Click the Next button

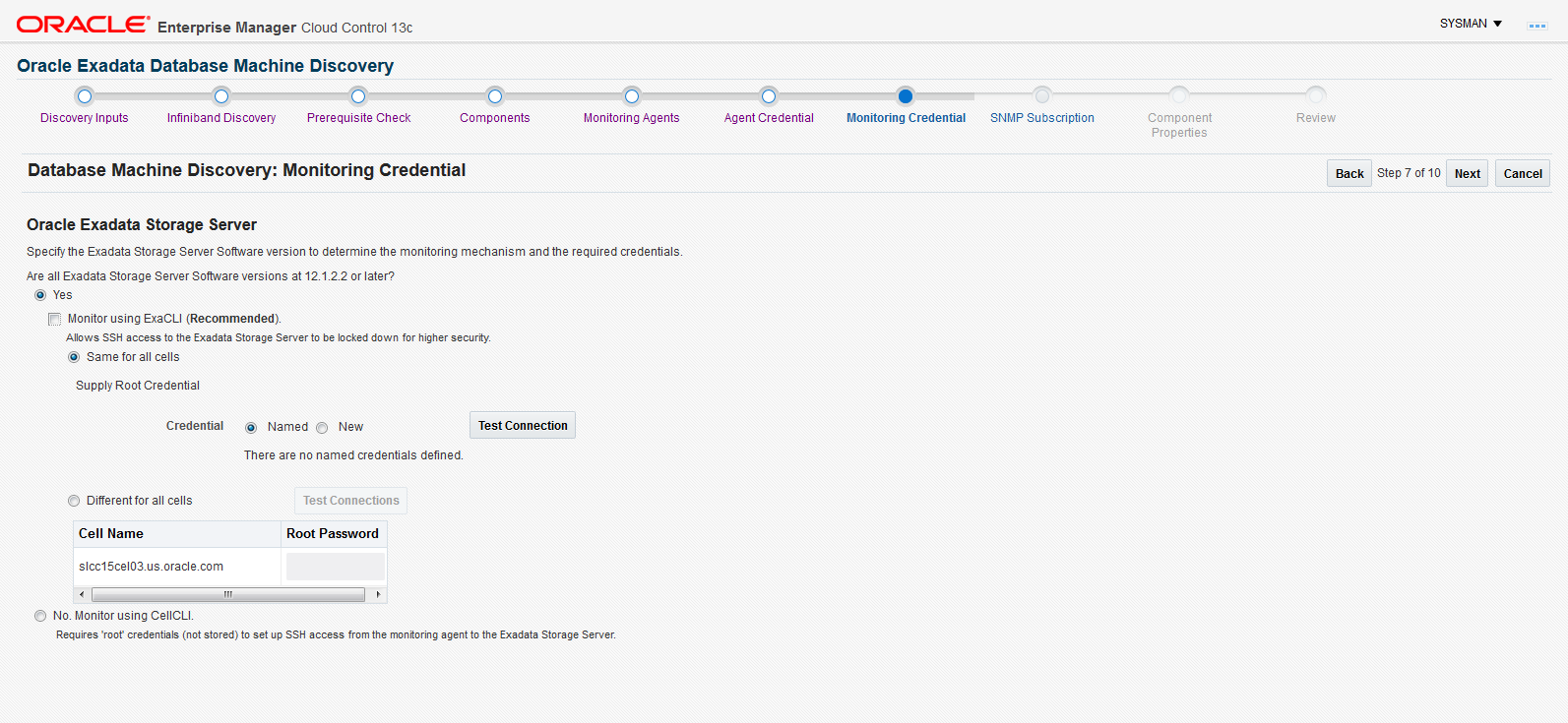point(1468,173)
